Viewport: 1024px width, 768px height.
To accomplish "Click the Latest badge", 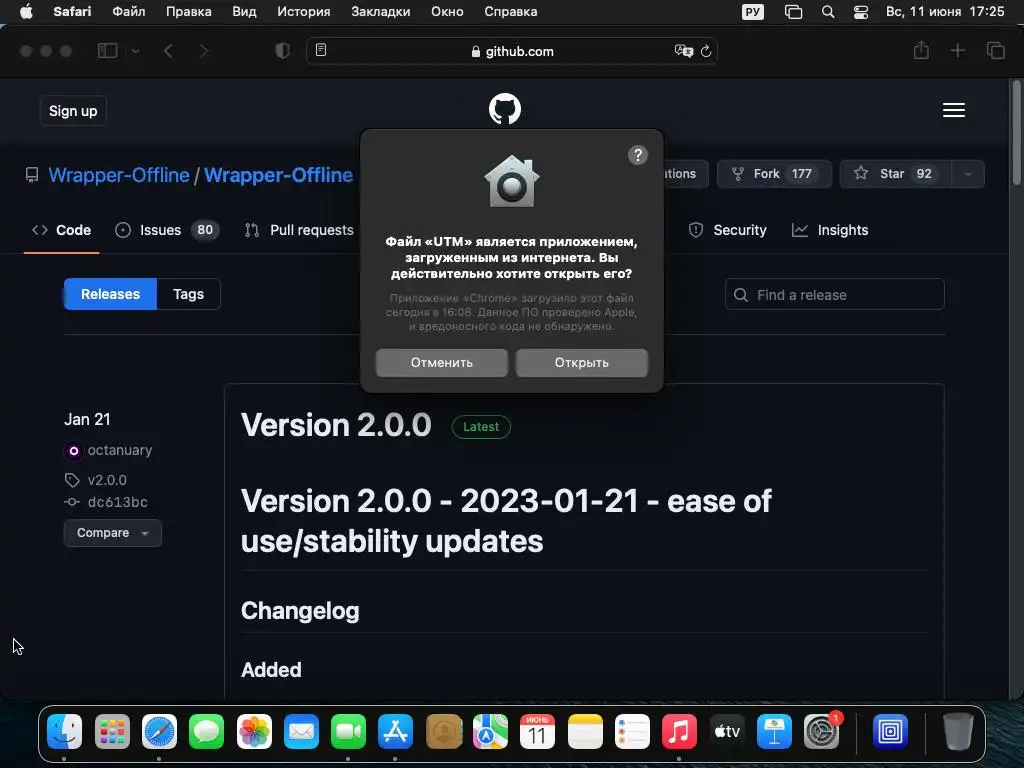I will [481, 426].
